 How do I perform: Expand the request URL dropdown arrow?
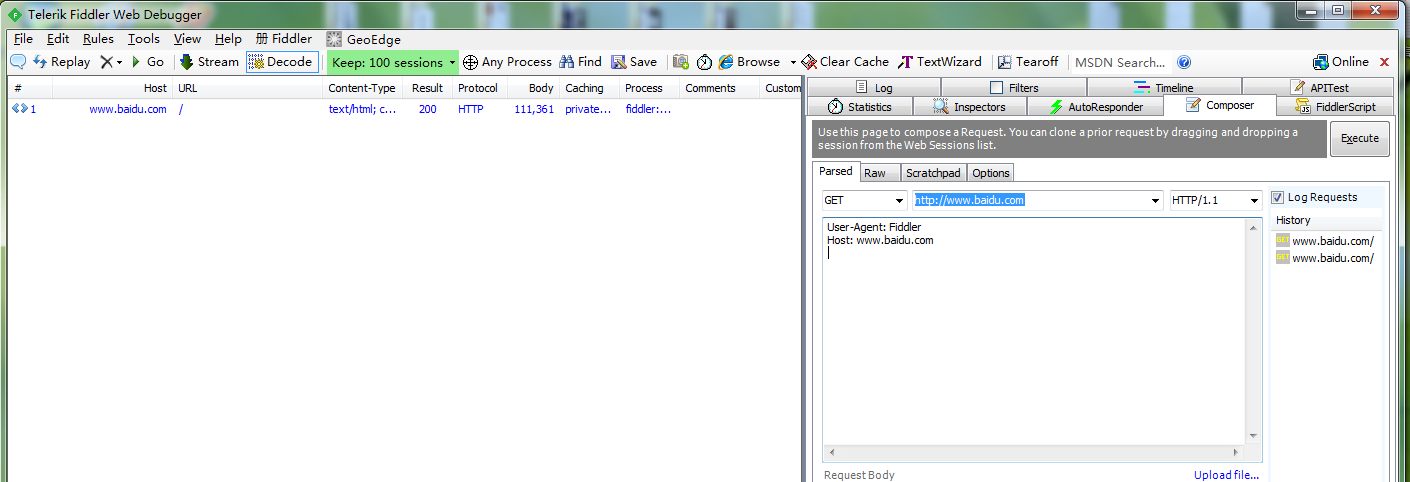tap(1156, 201)
